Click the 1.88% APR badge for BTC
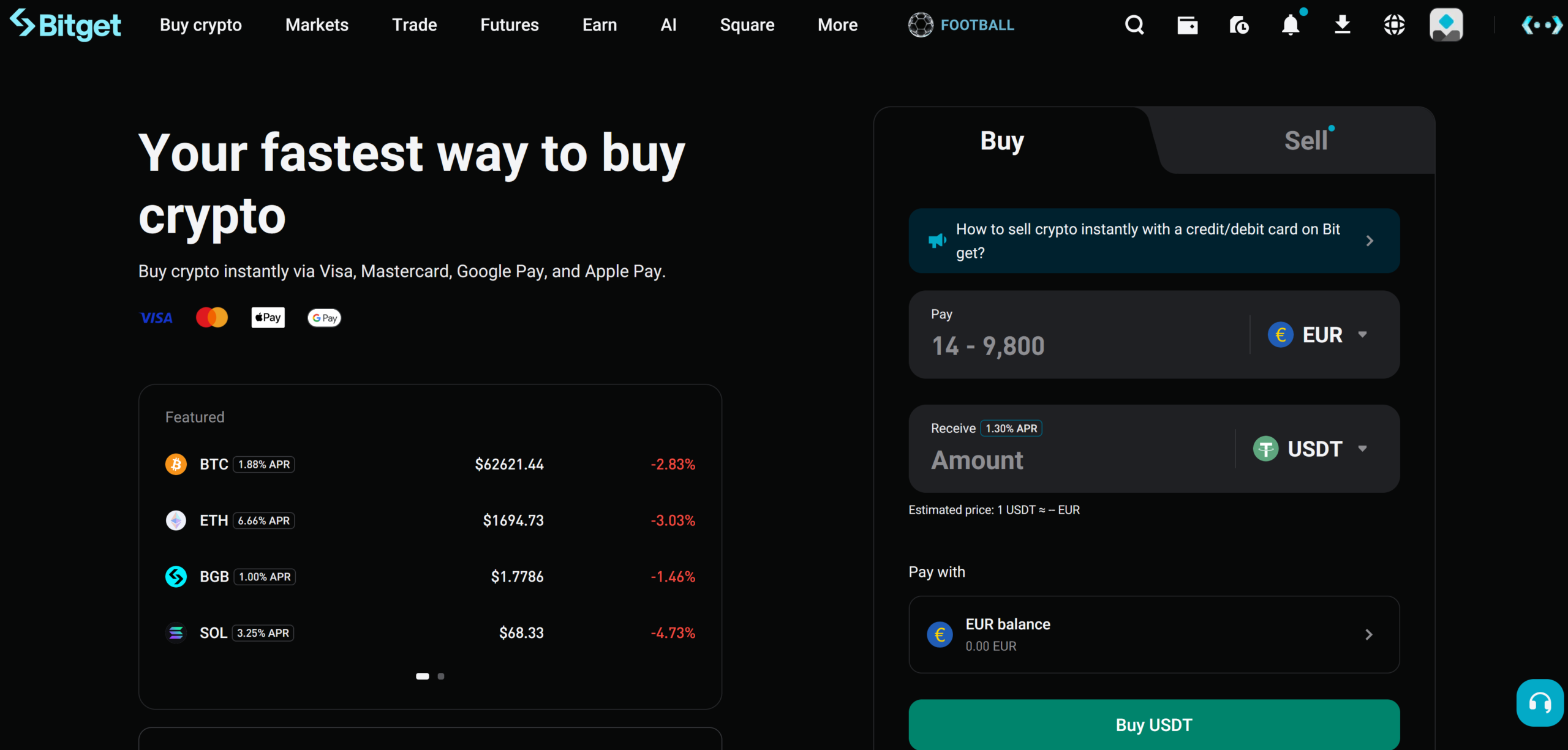This screenshot has width=1568, height=750. 264,465
